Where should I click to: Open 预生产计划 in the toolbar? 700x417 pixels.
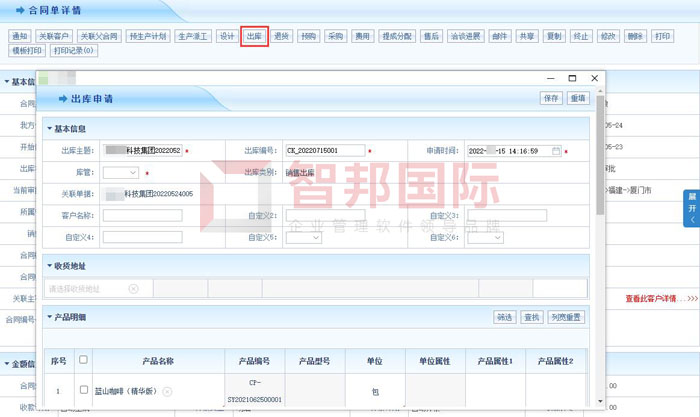coord(148,36)
